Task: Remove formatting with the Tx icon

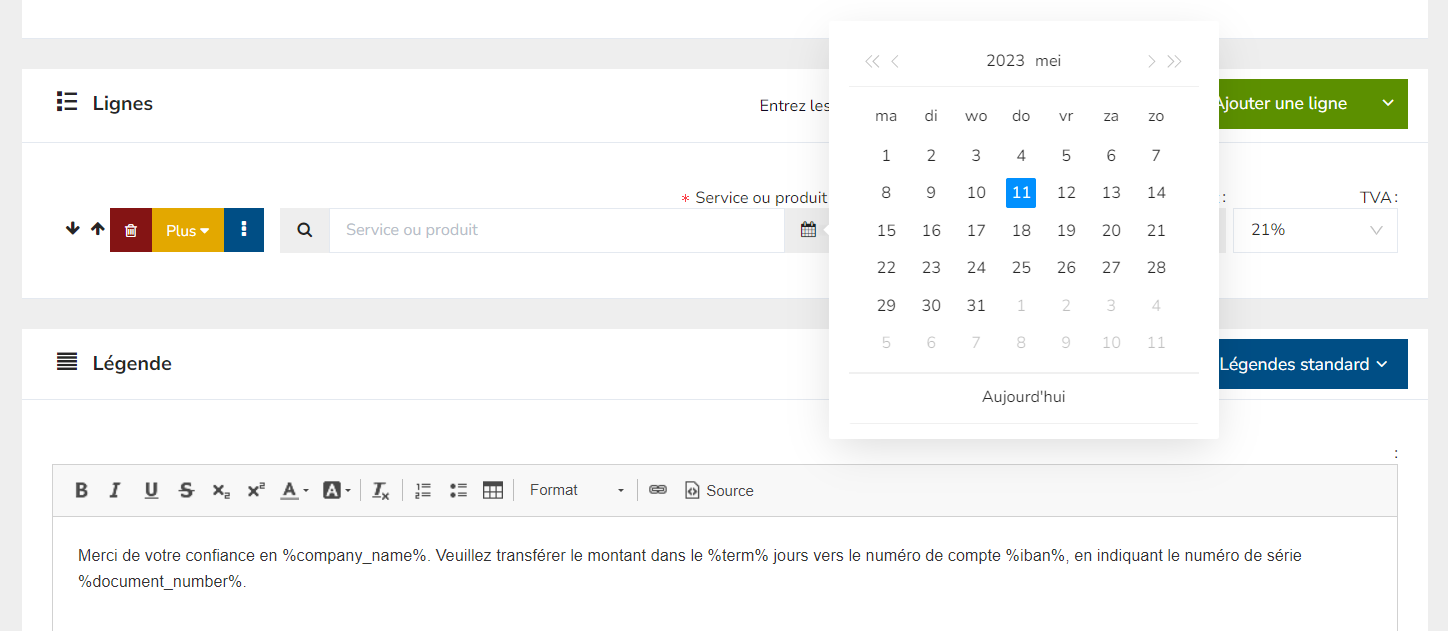Action: tap(380, 490)
